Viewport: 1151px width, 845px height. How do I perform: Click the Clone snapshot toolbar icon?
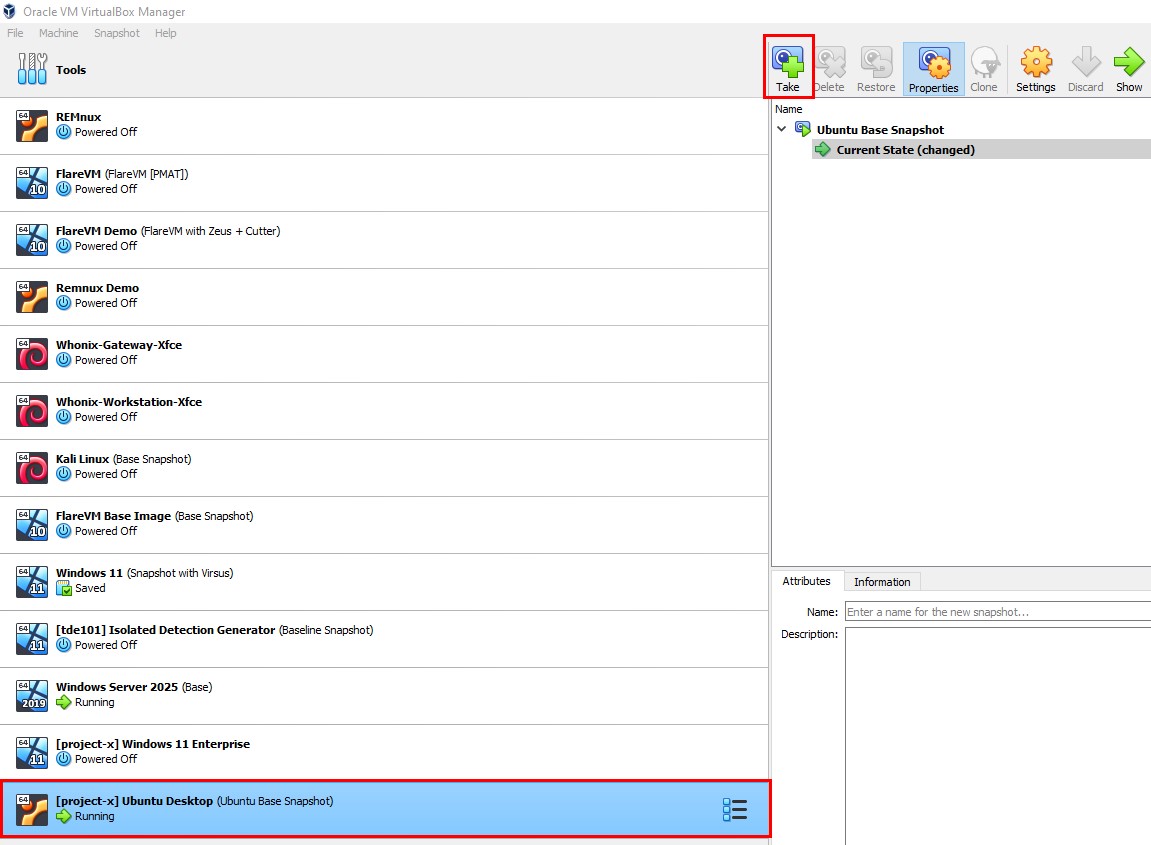(984, 63)
